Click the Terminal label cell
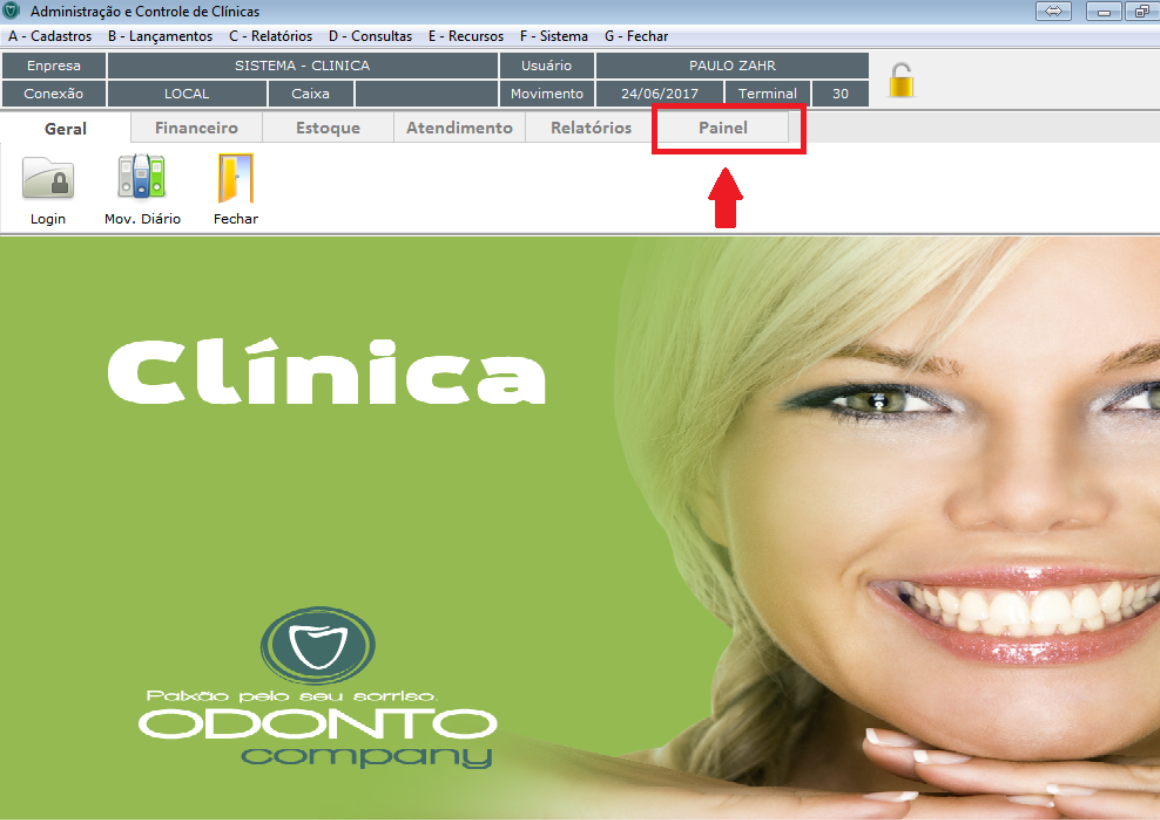The height and width of the screenshot is (820, 1160). (x=767, y=93)
